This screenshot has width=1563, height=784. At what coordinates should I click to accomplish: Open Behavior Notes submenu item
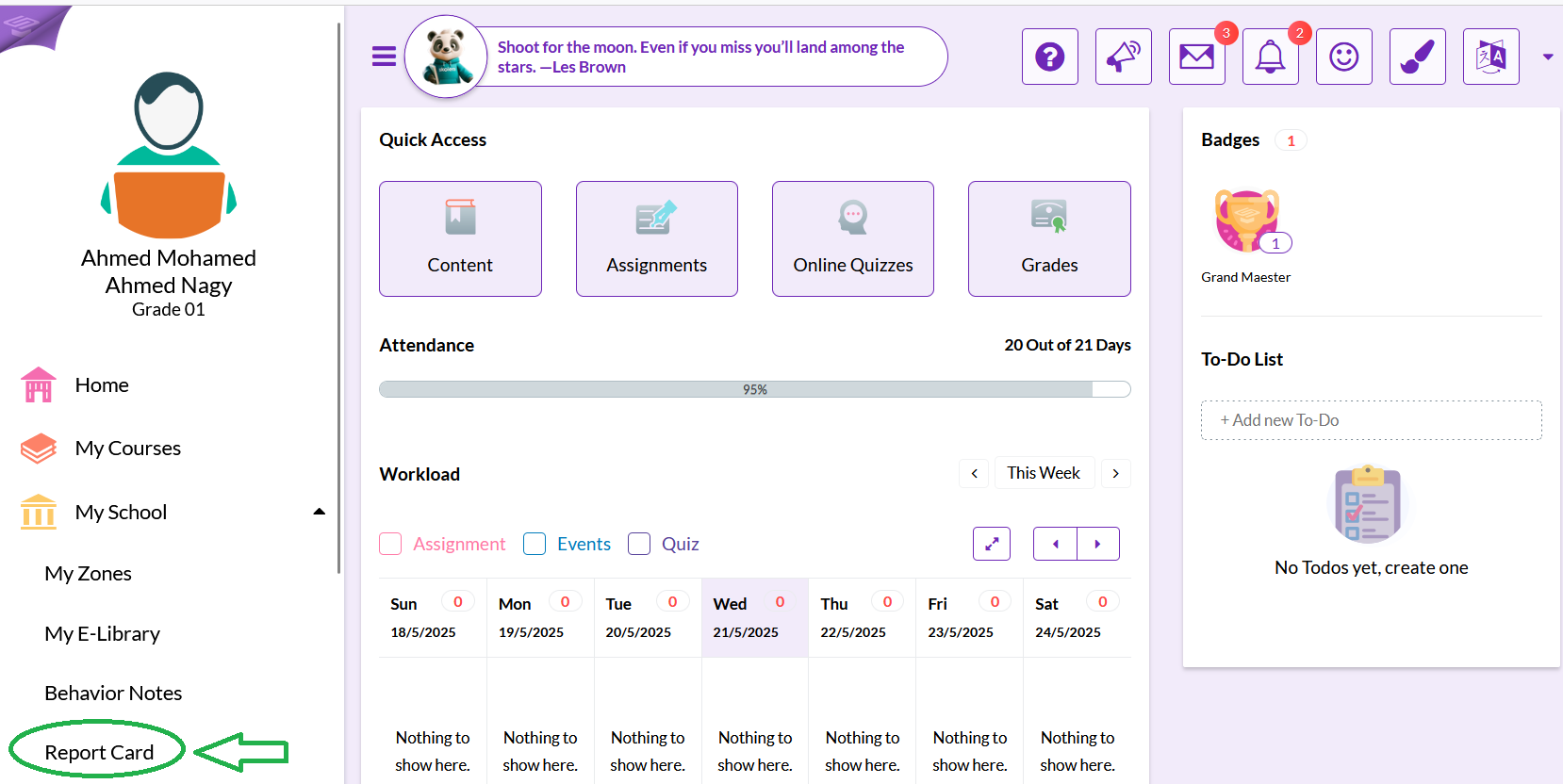pyautogui.click(x=113, y=693)
